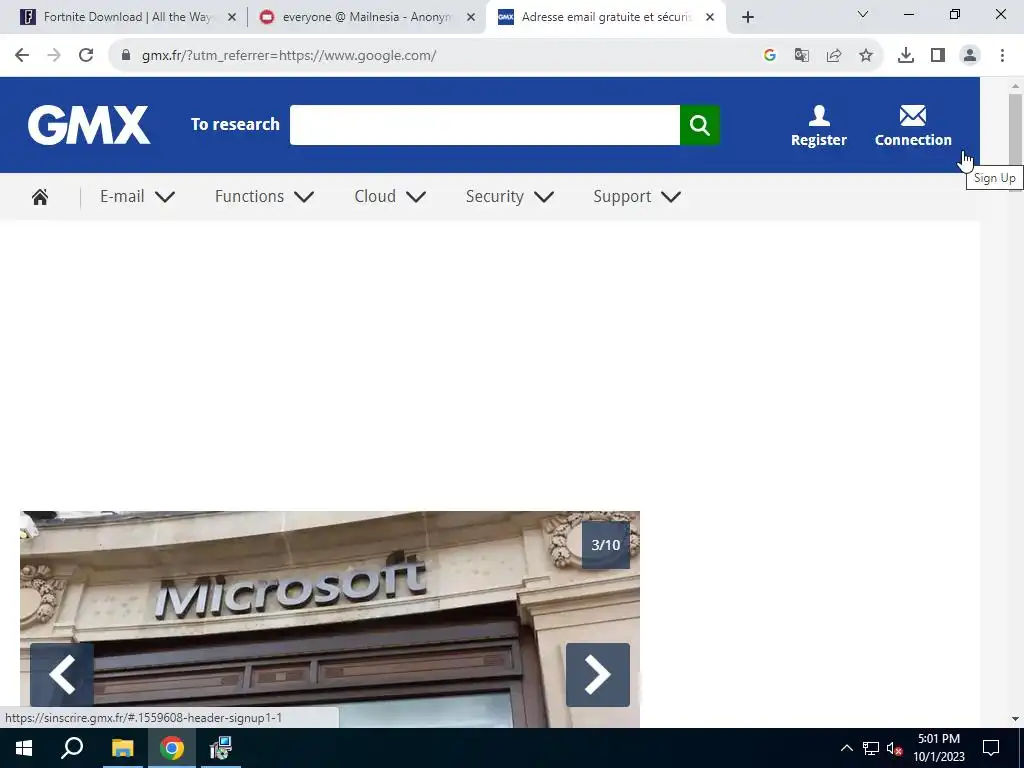Screen dimensions: 1024x768
Task: Click the GMX logo
Action: pyautogui.click(x=89, y=125)
